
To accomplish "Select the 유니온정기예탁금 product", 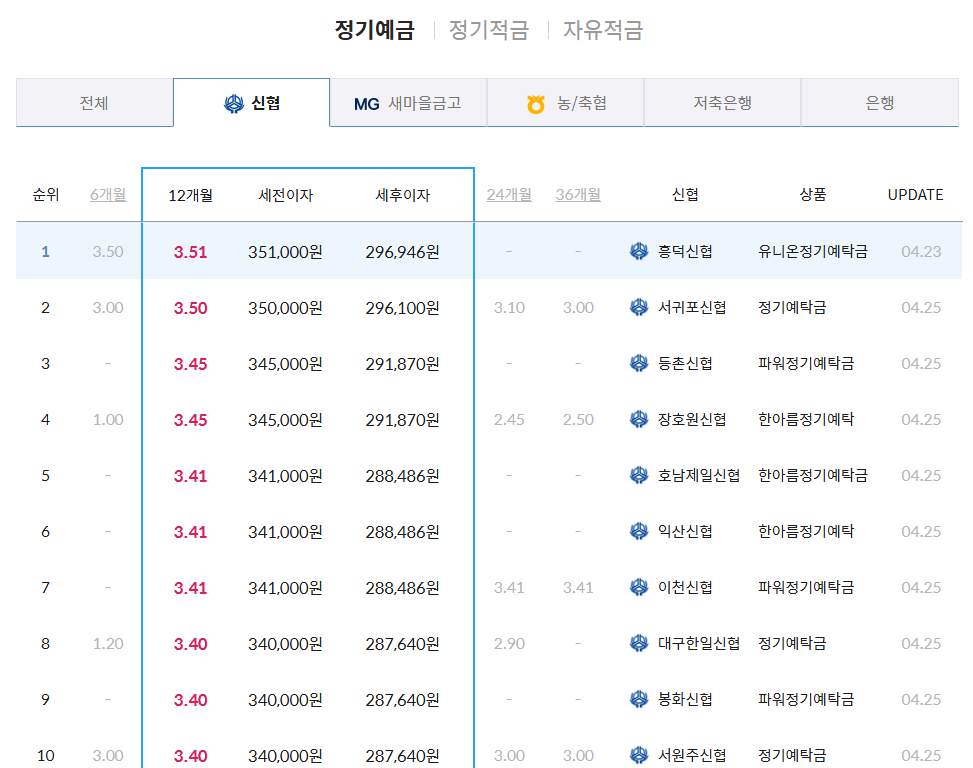I will coord(812,251).
